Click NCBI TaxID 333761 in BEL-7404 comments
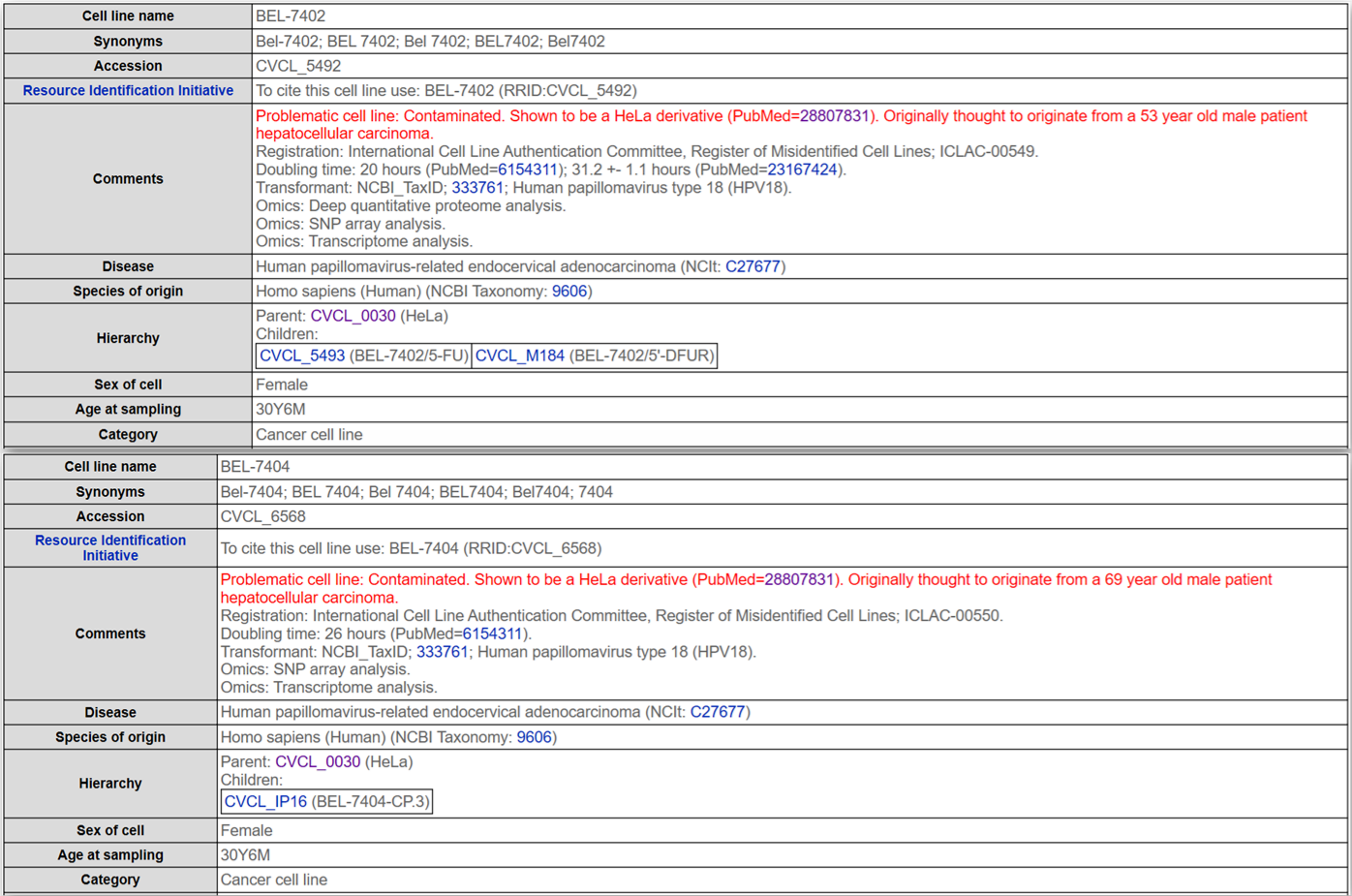The image size is (1352, 896). 443,652
